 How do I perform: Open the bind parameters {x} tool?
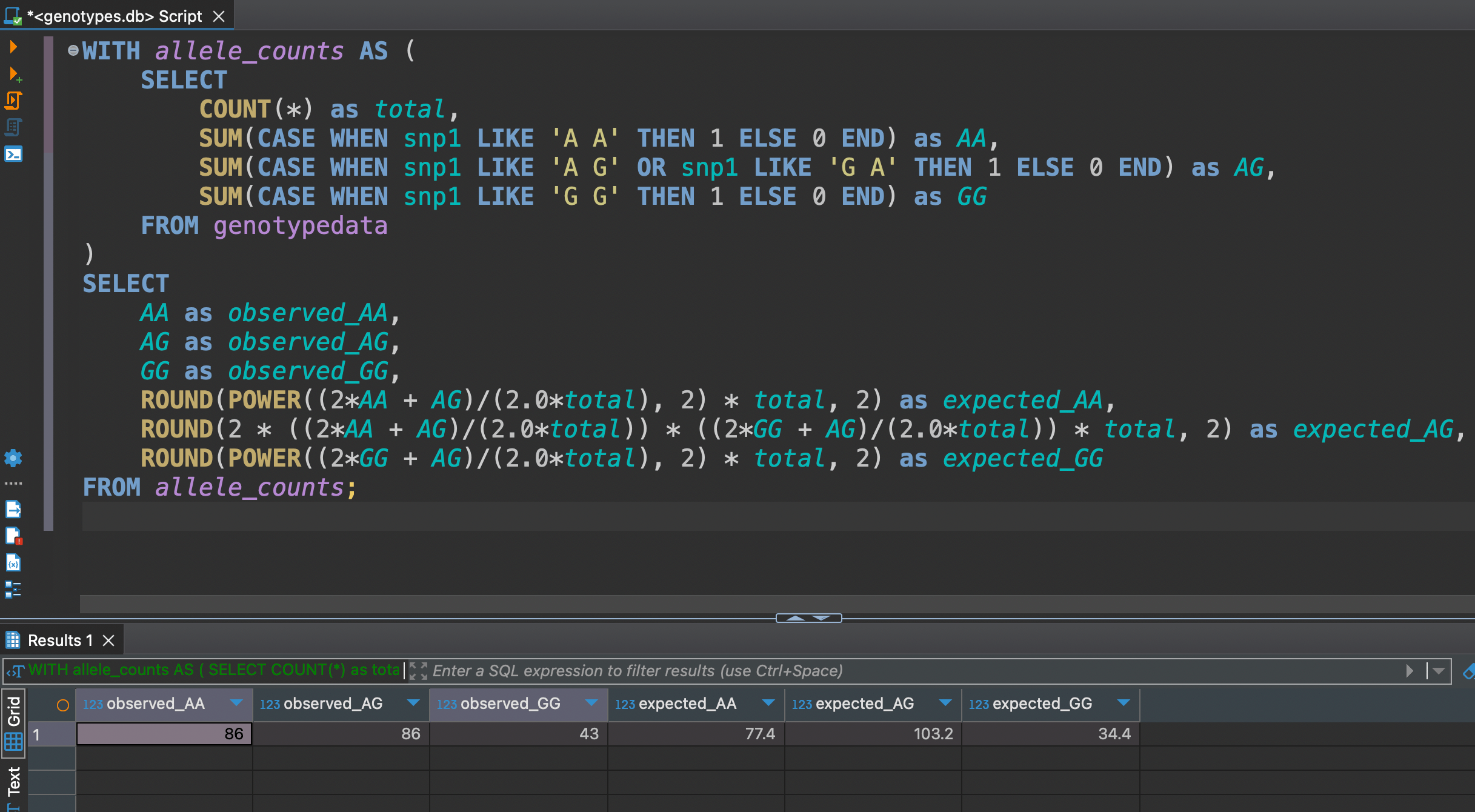coord(13,563)
